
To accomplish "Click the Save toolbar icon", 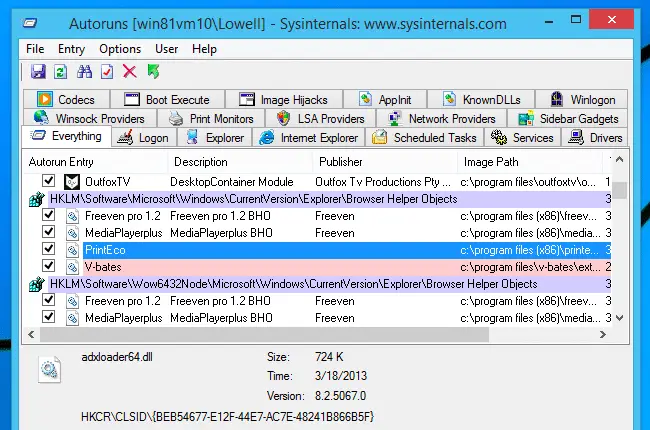I will coord(38,72).
